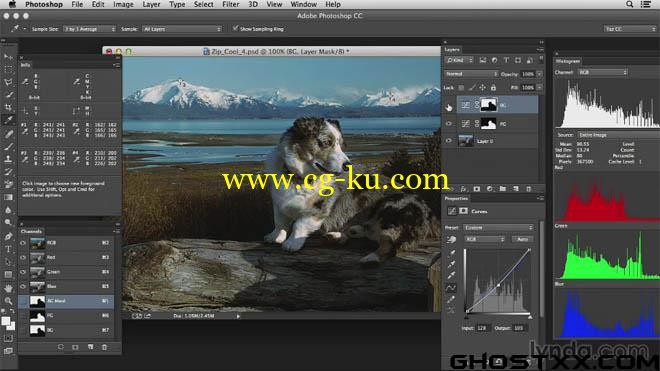Open Fill slider dropdown arrow

[539, 88]
